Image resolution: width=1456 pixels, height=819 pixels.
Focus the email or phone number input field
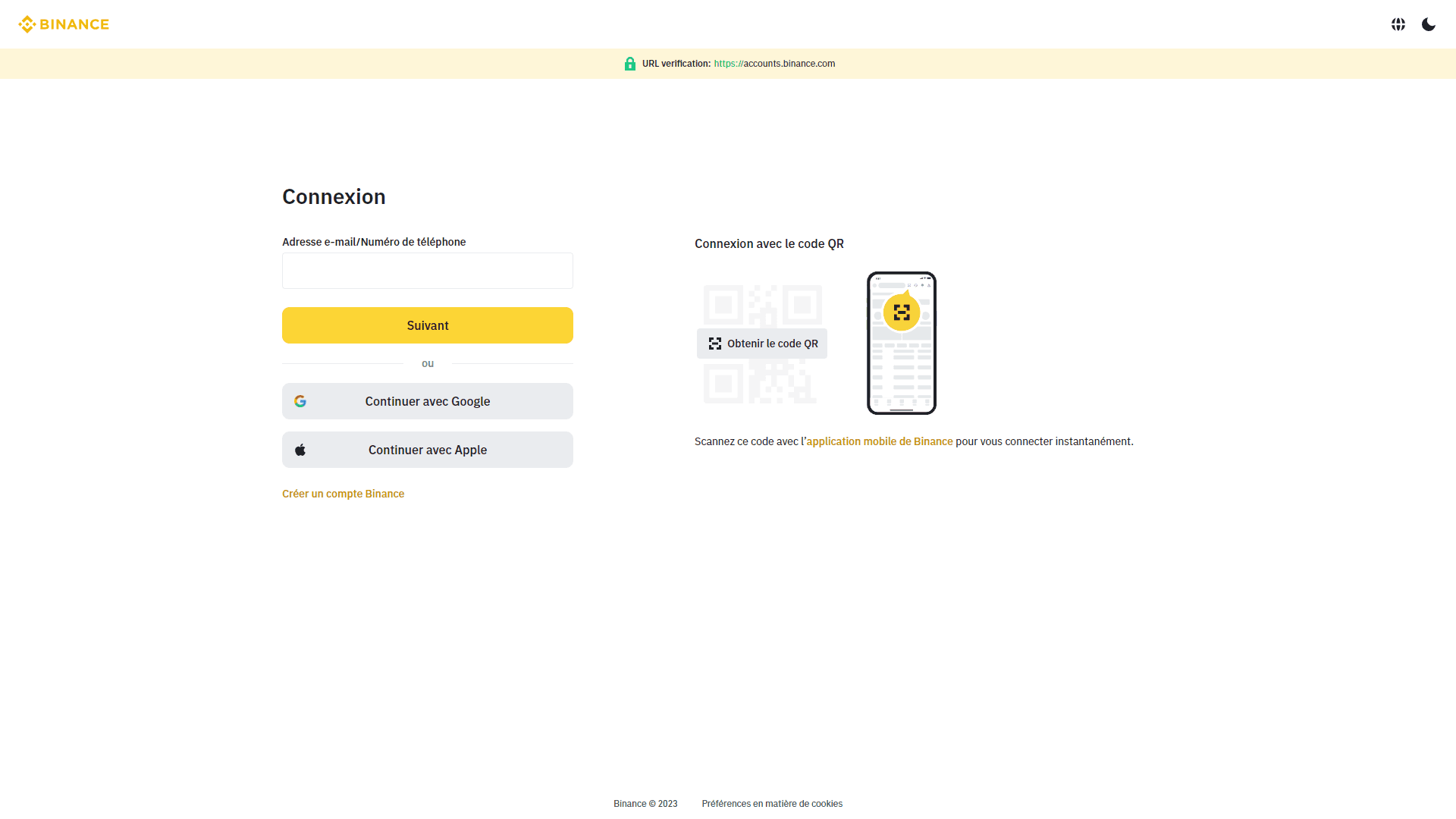(x=428, y=271)
